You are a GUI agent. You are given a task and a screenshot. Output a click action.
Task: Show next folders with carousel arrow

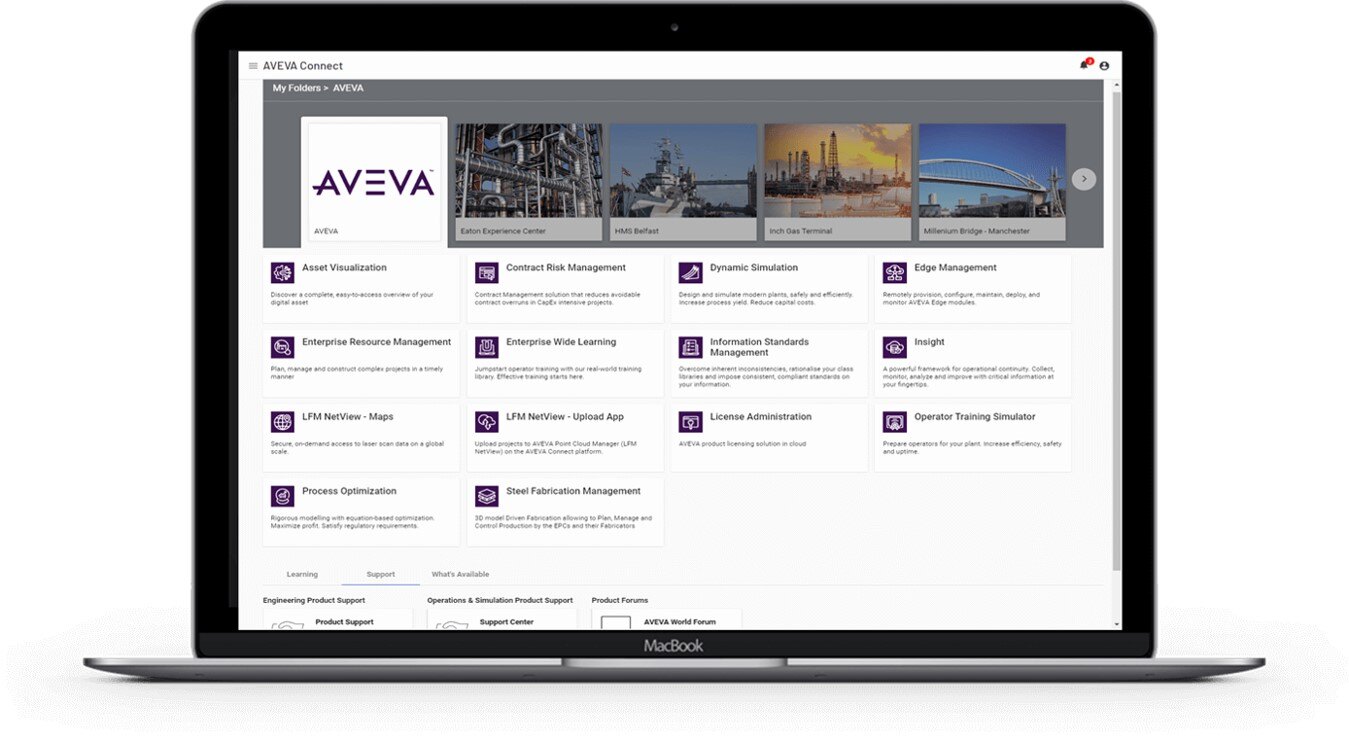click(x=1084, y=179)
